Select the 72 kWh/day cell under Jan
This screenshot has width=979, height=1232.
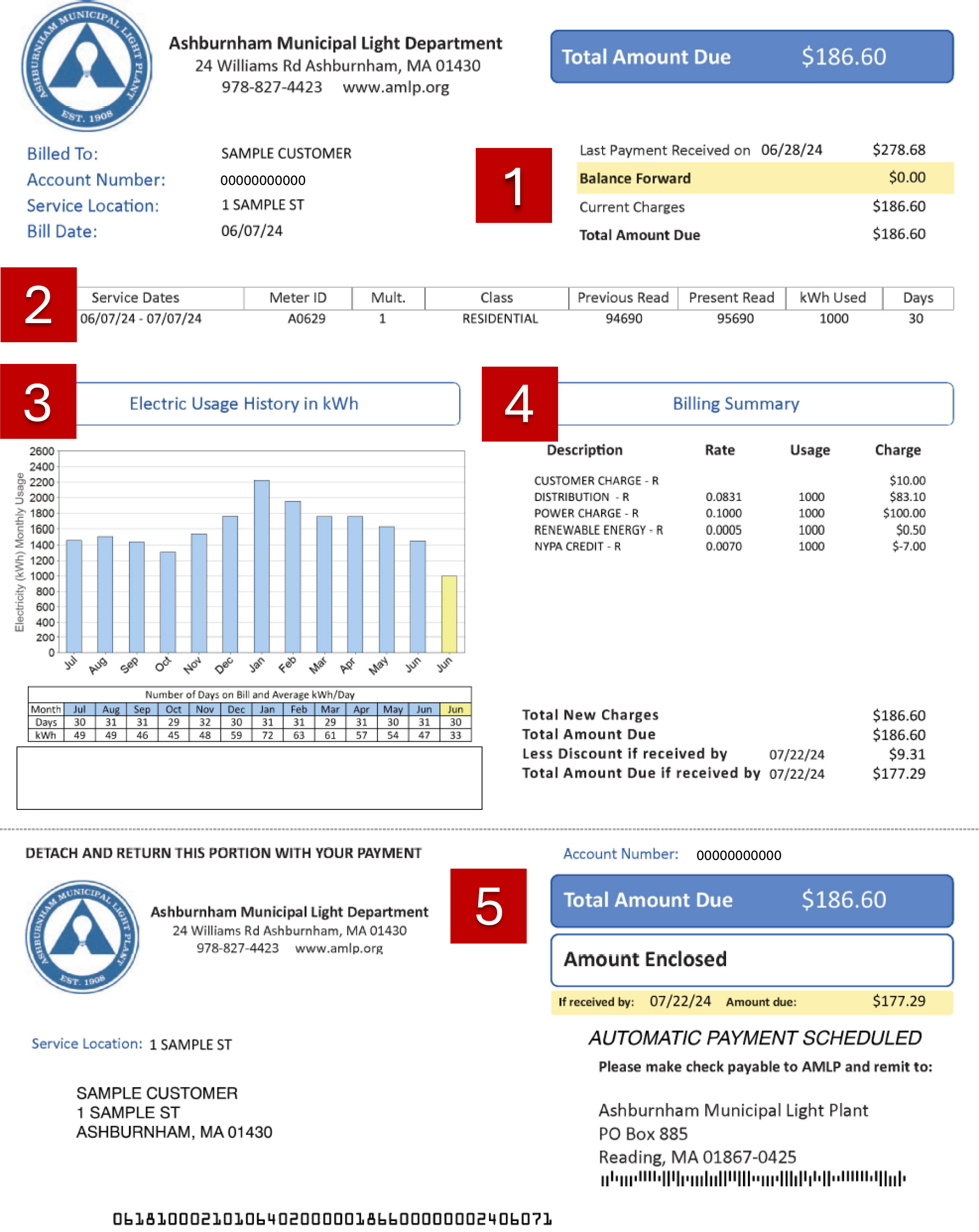(268, 735)
